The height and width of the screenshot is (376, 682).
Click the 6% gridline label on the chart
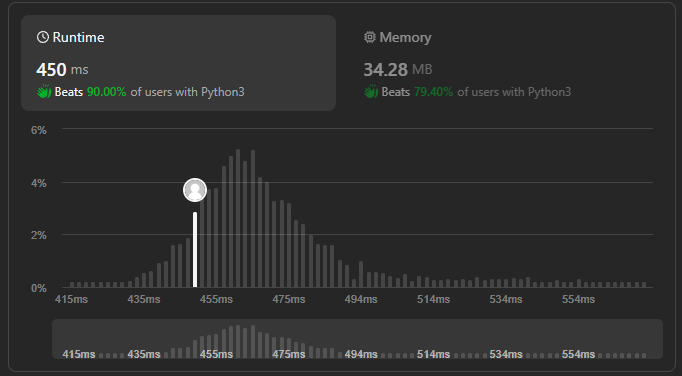click(x=39, y=130)
